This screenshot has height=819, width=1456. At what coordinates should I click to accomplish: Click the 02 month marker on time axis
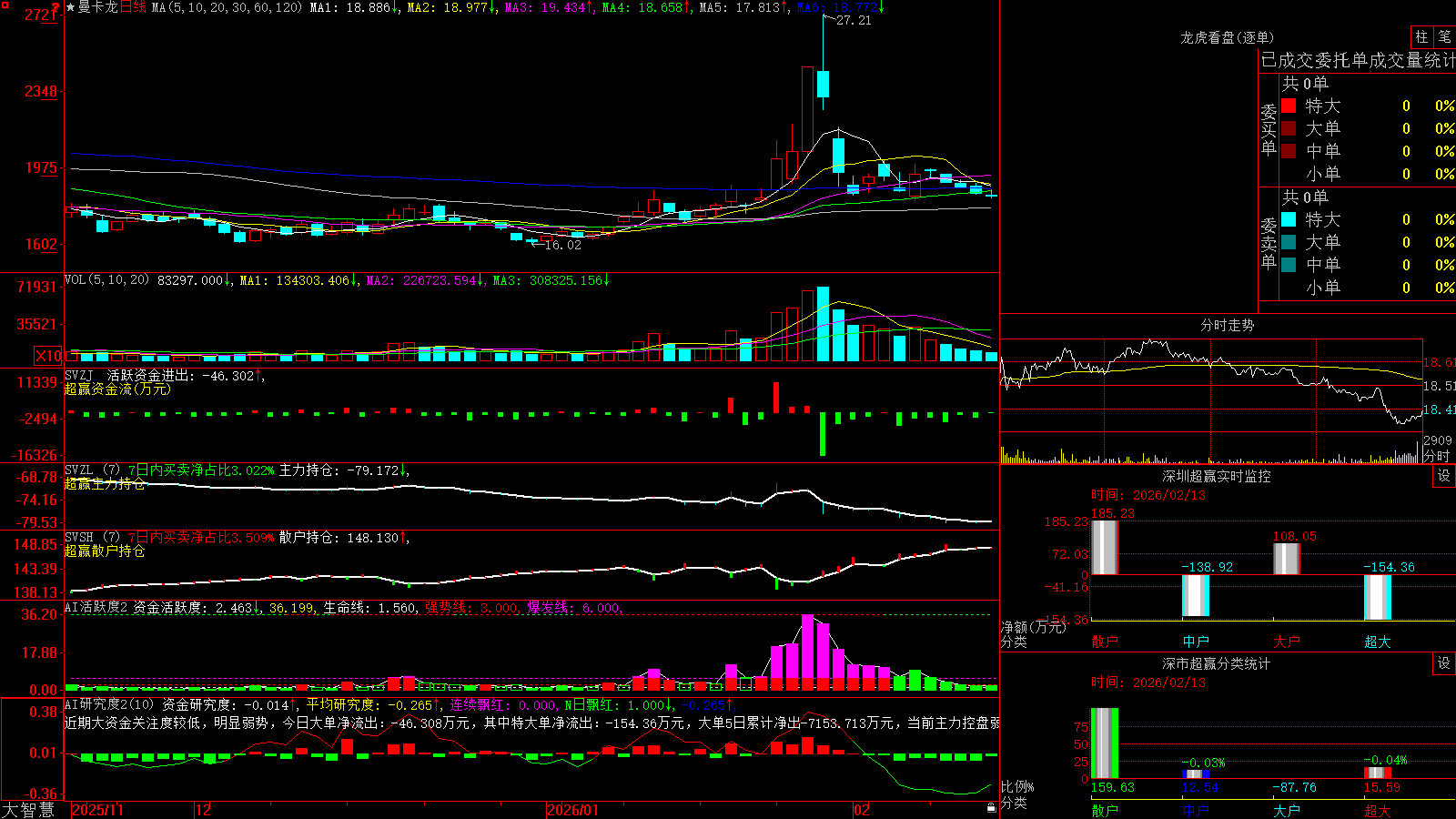tap(862, 810)
